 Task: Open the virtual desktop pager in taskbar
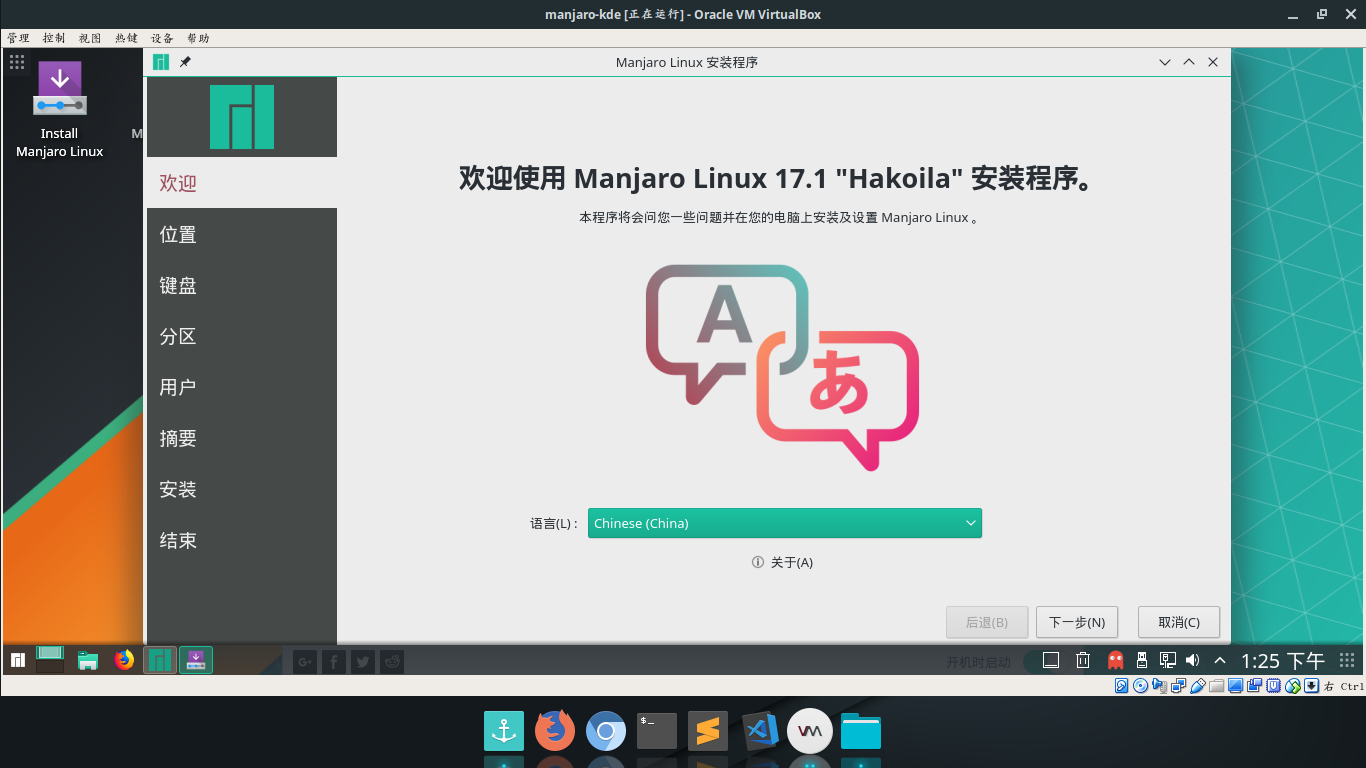pyautogui.click(x=50, y=659)
